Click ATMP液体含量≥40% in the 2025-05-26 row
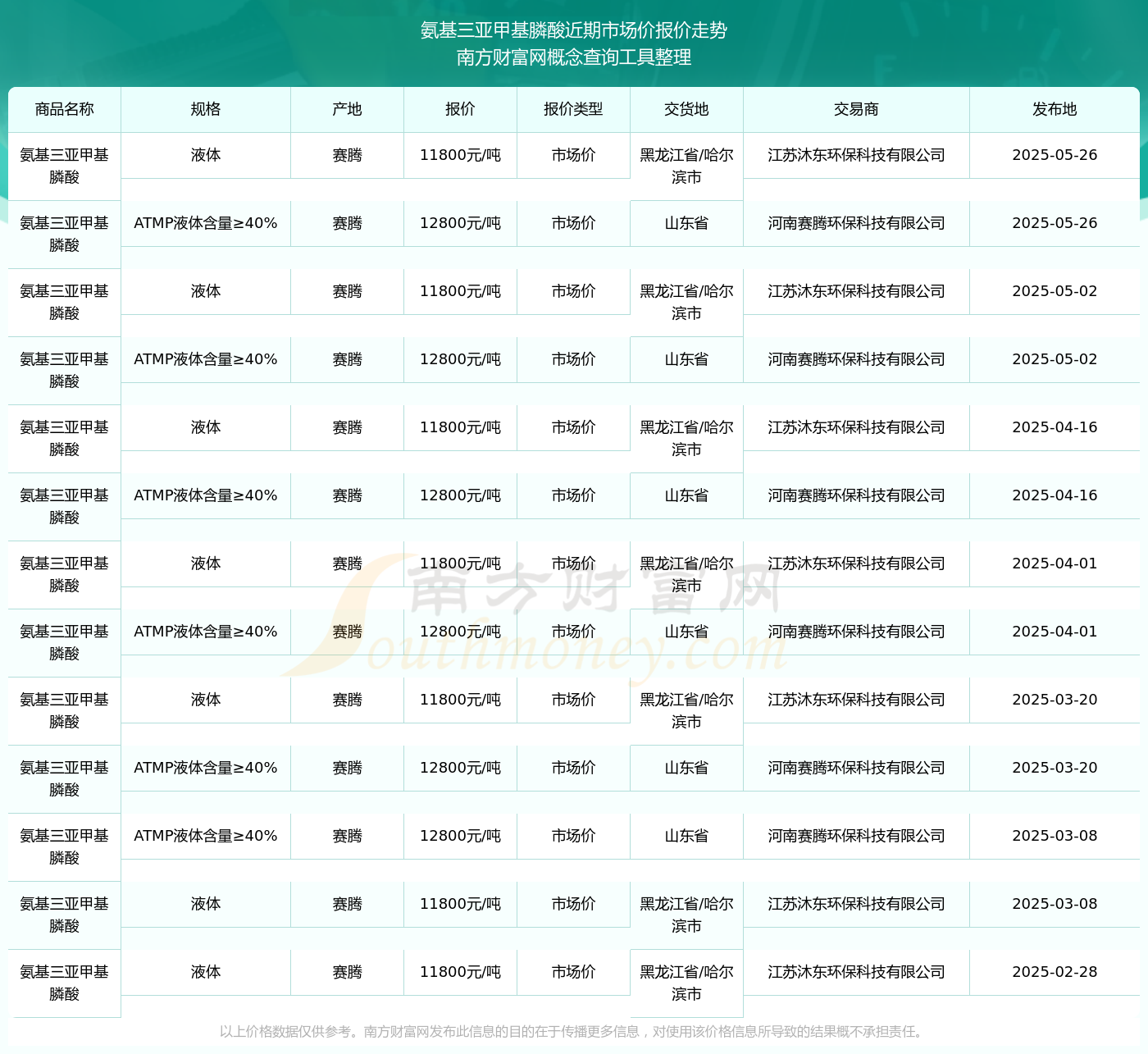Screen dimensions: 1148x1054 206,223
